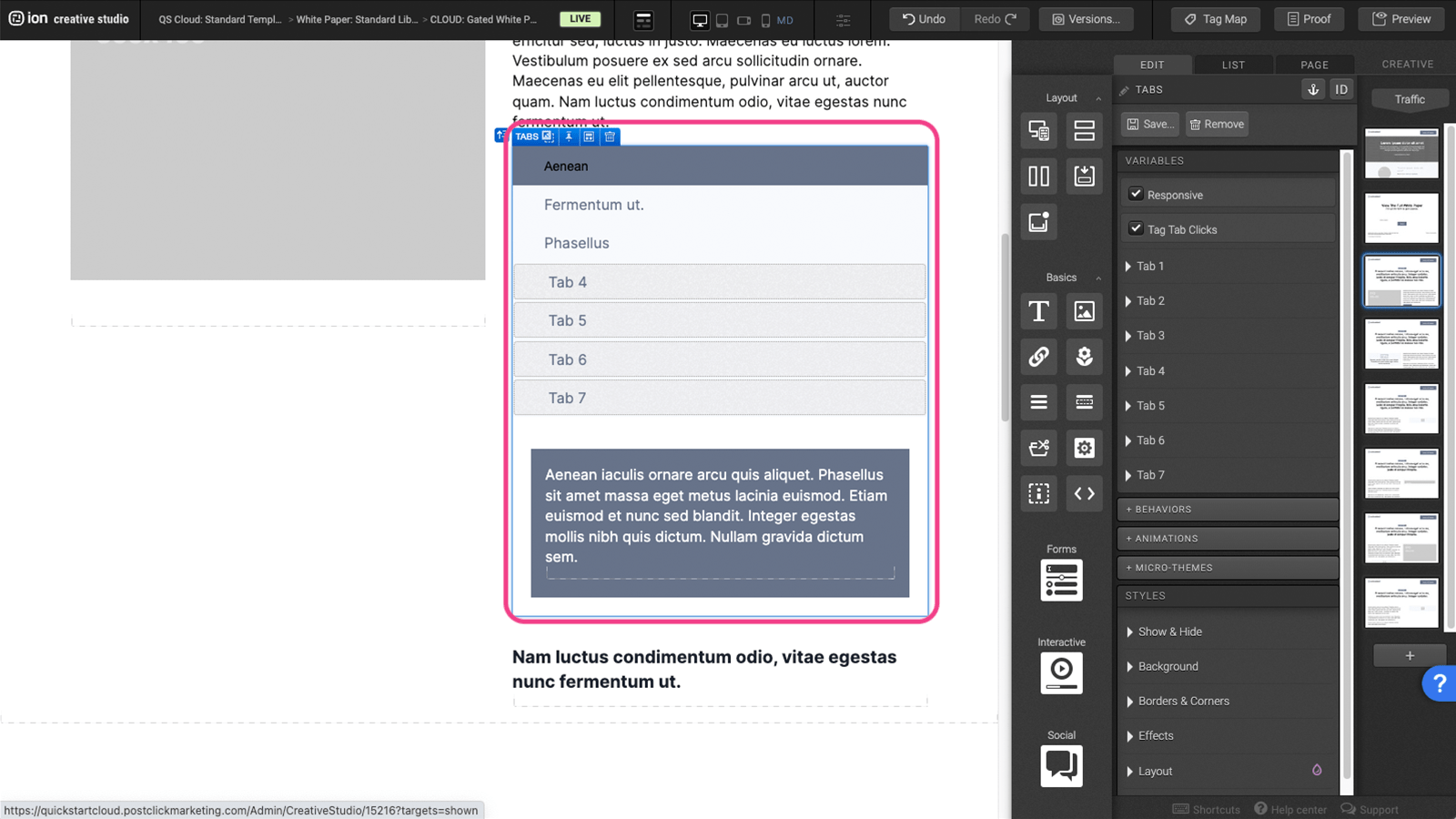Click the Remove button
The width and height of the screenshot is (1456, 819).
click(x=1217, y=125)
